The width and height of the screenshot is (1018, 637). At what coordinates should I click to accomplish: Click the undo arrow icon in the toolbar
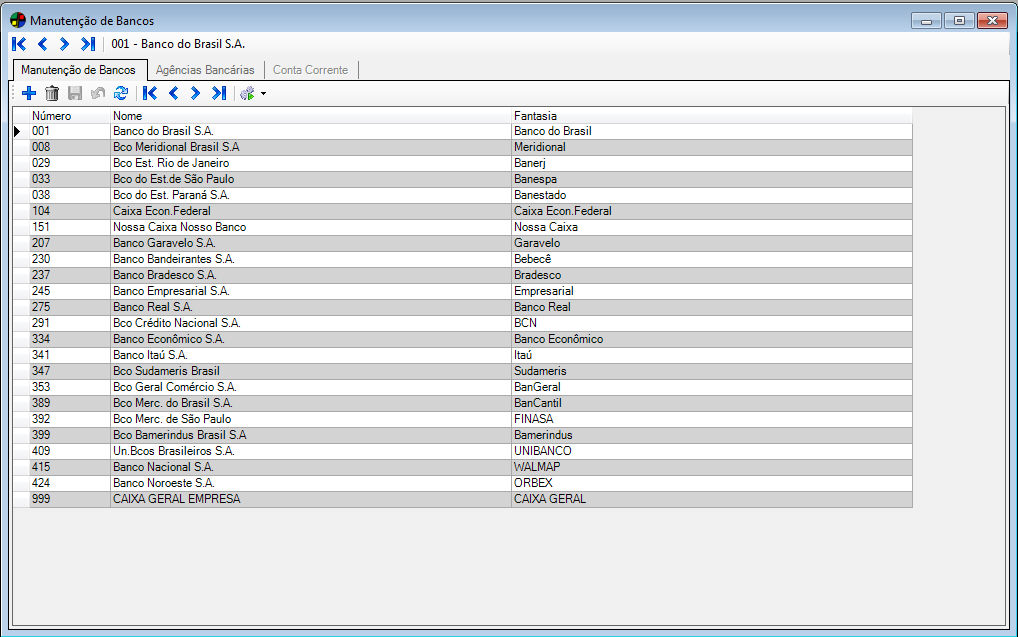pyautogui.click(x=98, y=93)
